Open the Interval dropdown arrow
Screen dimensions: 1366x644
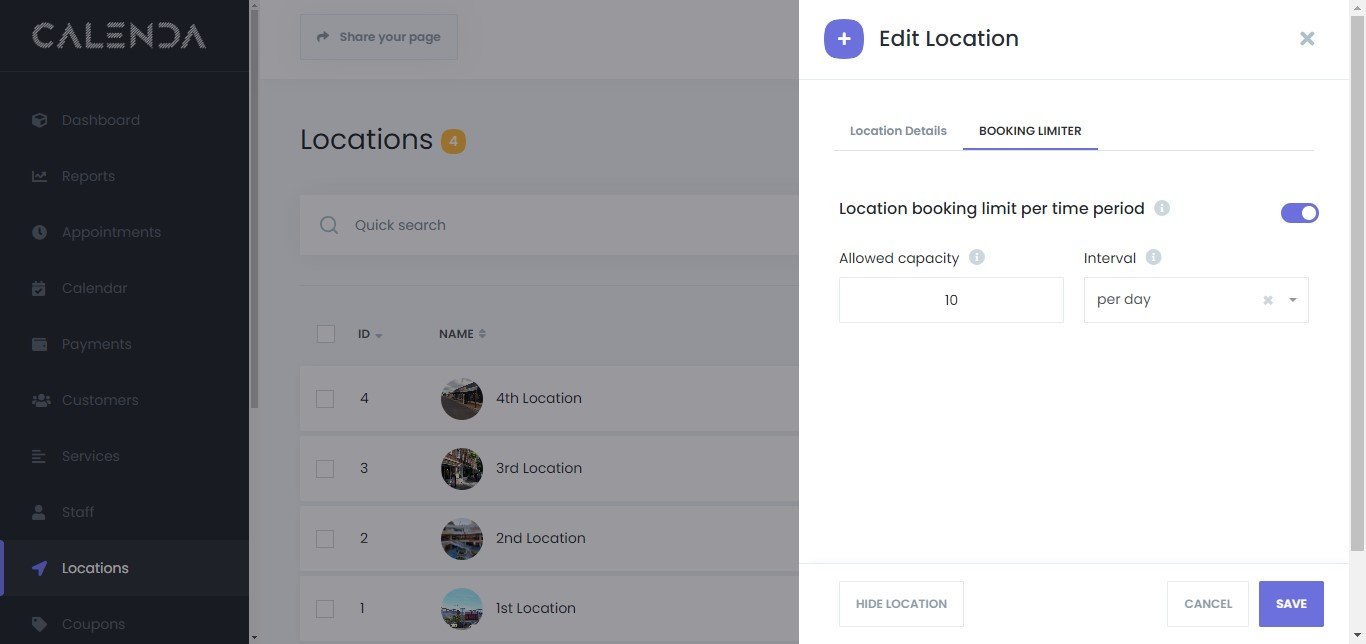click(x=1292, y=300)
